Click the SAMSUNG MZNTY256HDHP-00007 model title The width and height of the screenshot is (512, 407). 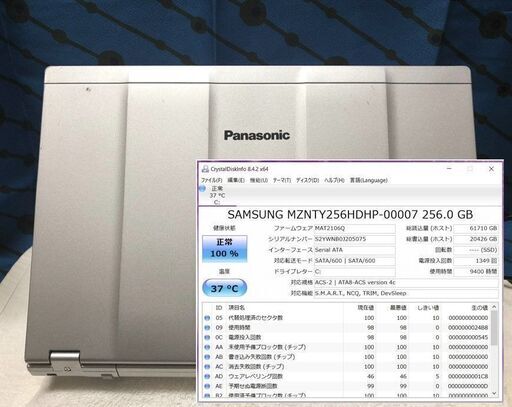coord(350,214)
